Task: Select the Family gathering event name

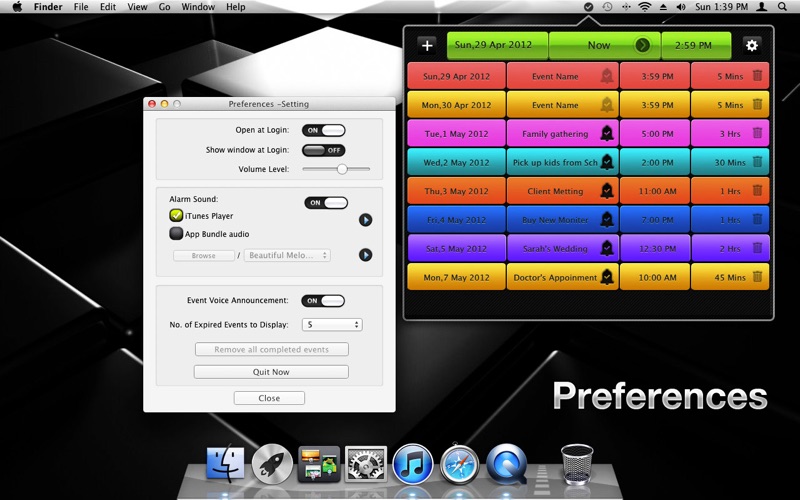Action: coord(555,134)
